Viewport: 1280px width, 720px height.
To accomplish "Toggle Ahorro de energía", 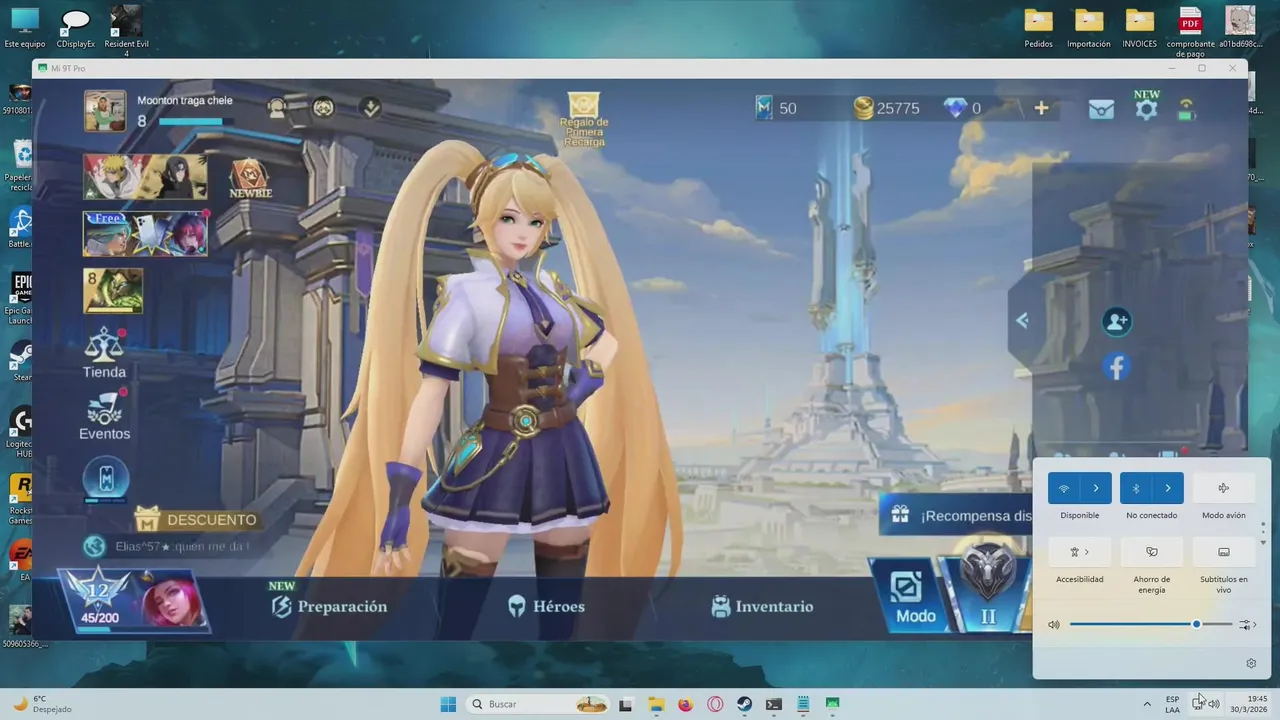I will point(1152,552).
